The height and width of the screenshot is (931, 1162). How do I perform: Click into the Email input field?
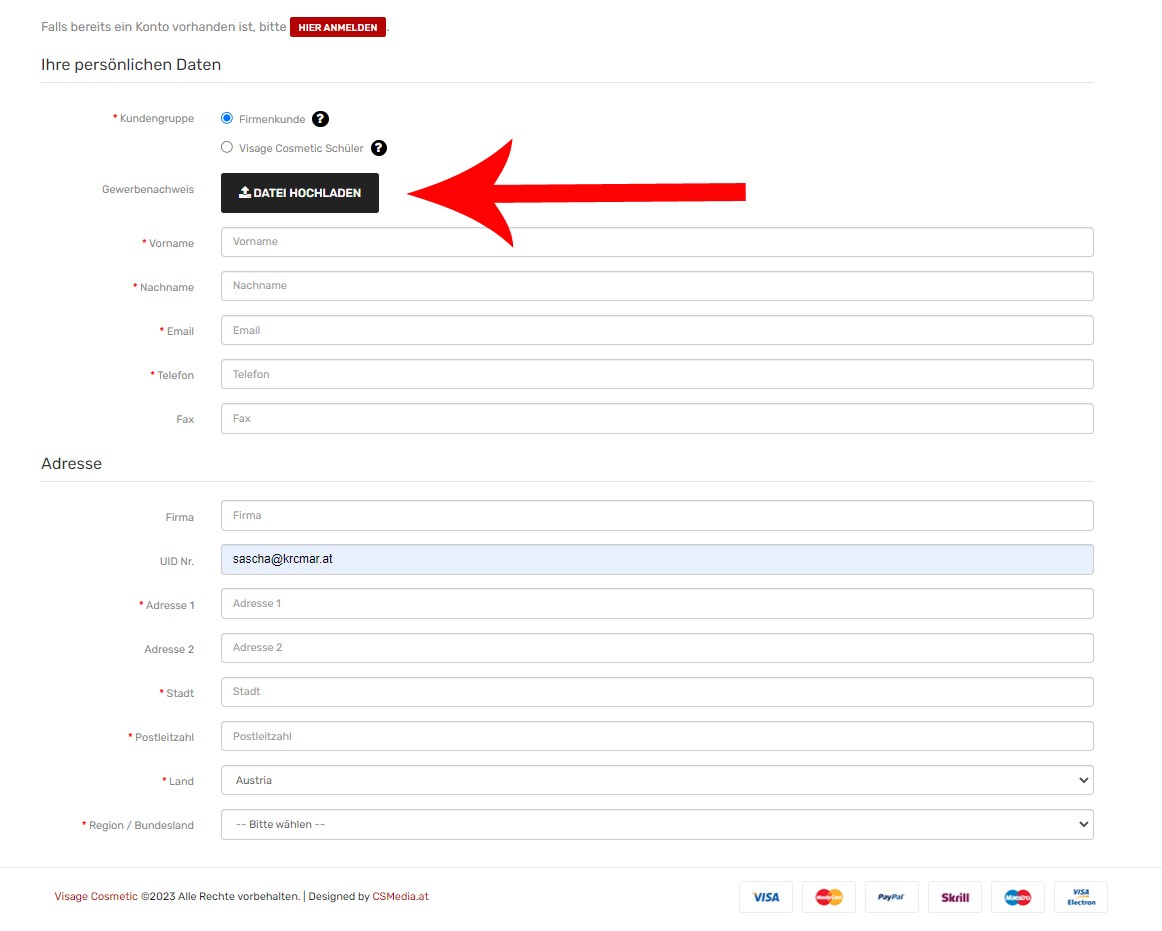pos(656,330)
